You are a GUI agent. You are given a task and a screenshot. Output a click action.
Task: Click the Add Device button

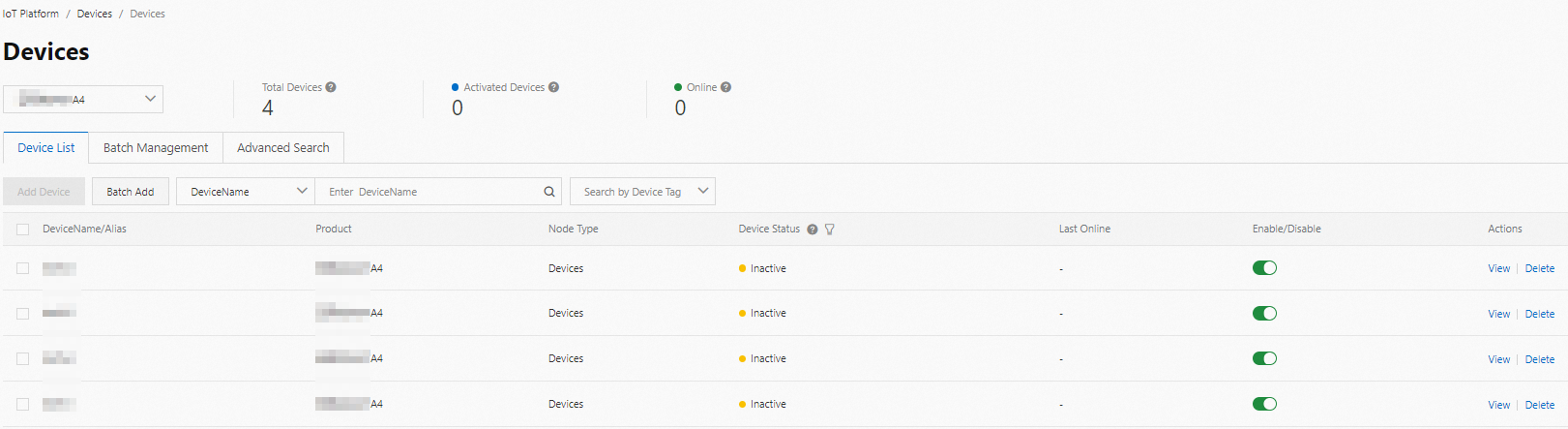click(44, 192)
